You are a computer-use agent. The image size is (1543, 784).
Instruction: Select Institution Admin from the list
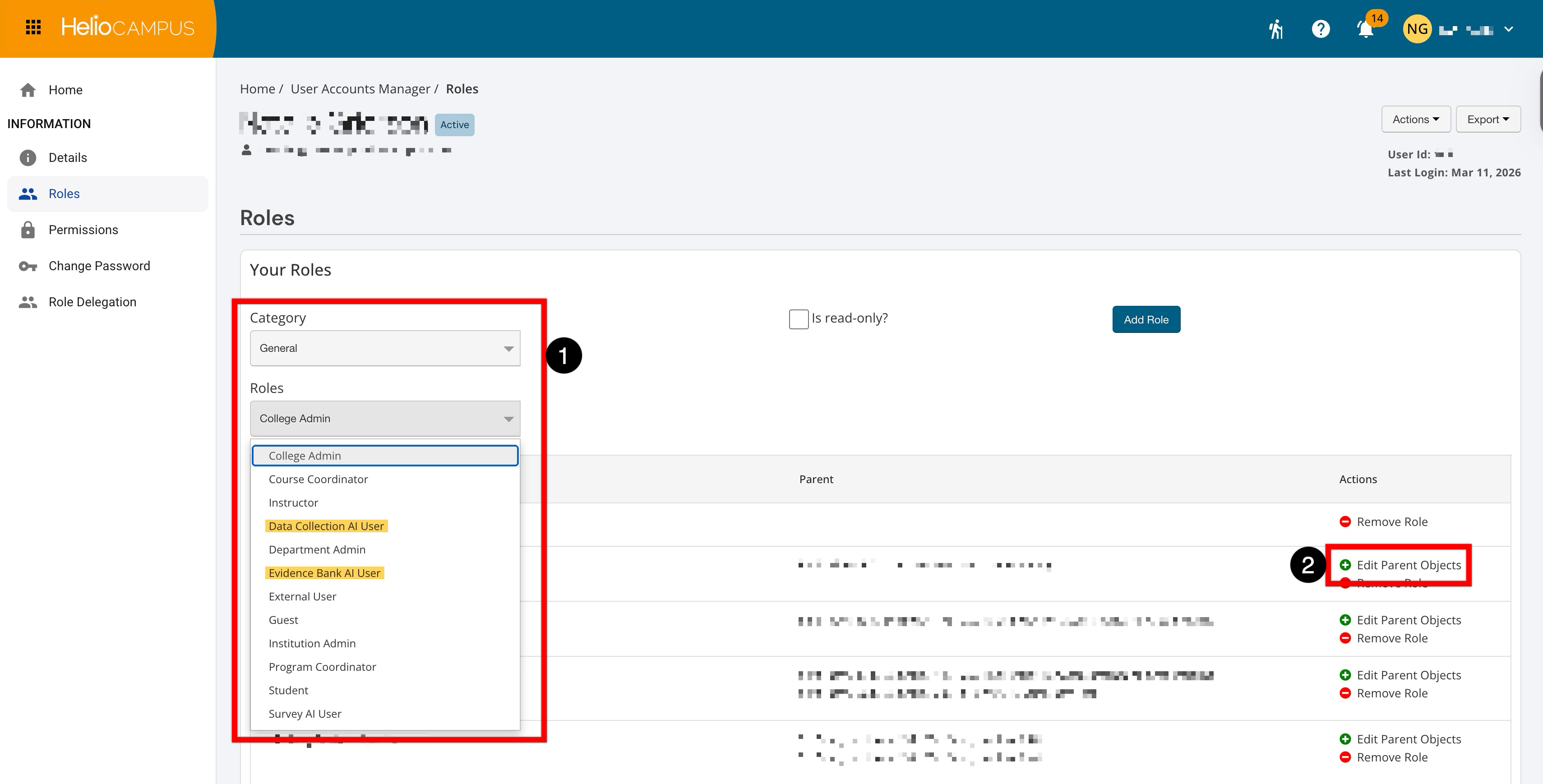click(x=311, y=643)
